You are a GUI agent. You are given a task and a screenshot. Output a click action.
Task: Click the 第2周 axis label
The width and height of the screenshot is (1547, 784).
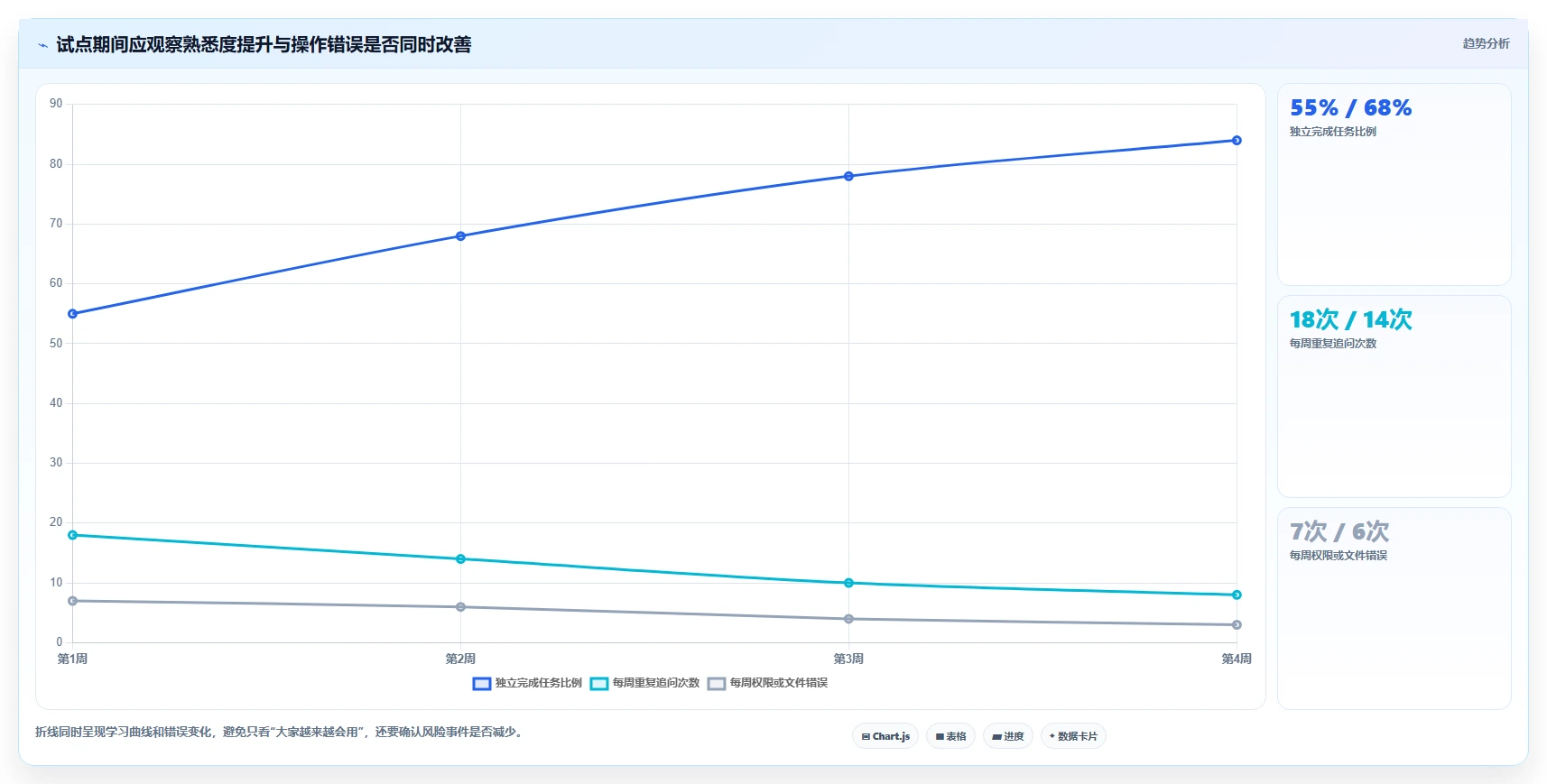460,659
